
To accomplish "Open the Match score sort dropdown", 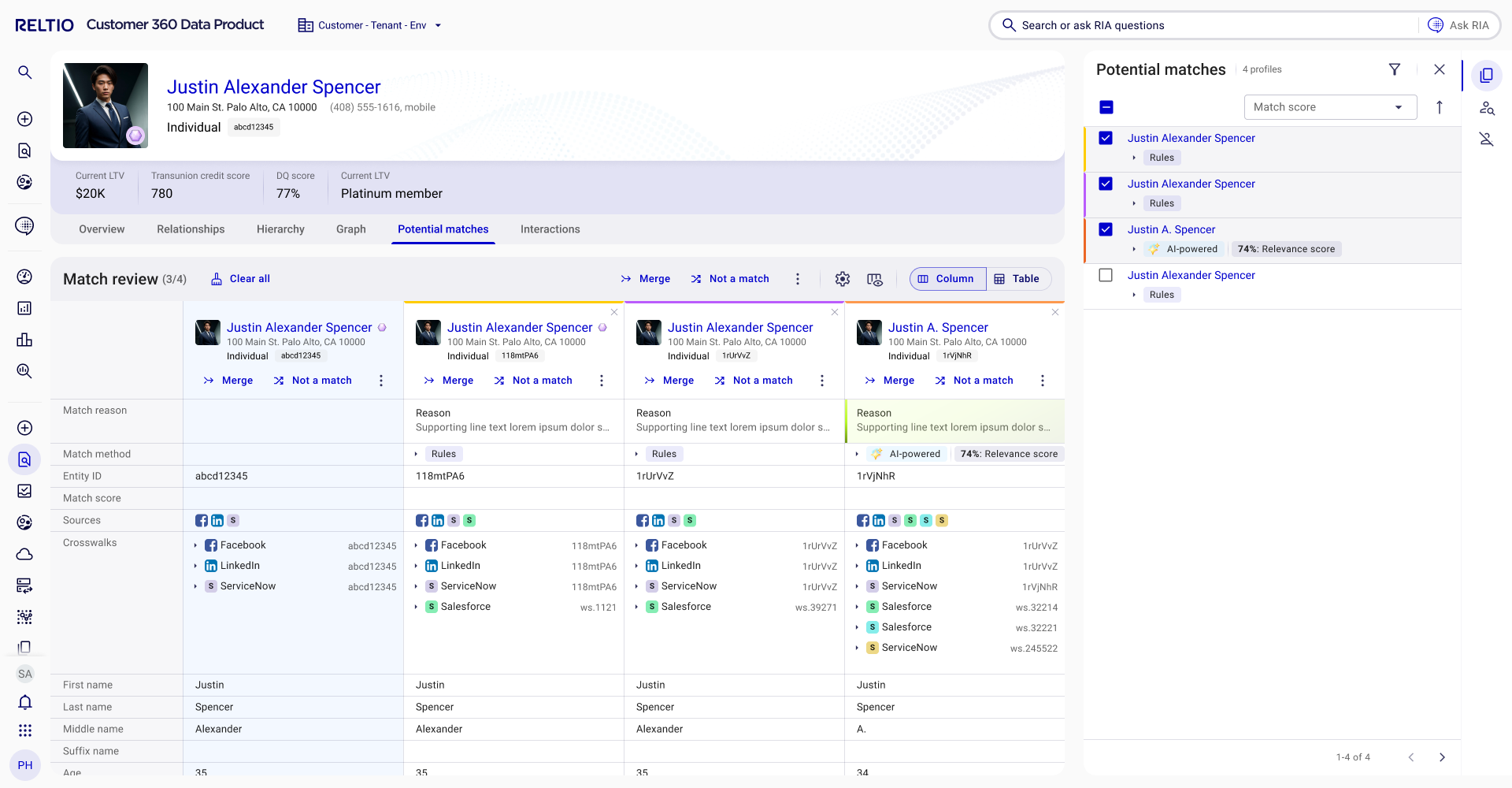I will (x=1330, y=107).
